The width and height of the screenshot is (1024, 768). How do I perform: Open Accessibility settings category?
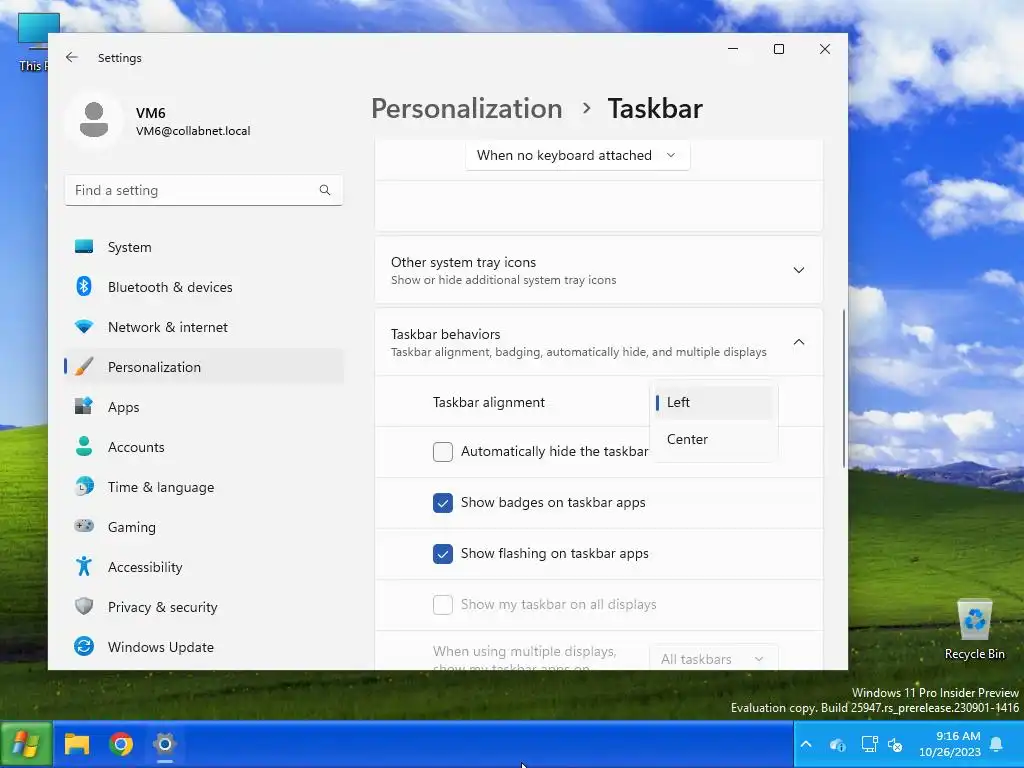point(204,566)
